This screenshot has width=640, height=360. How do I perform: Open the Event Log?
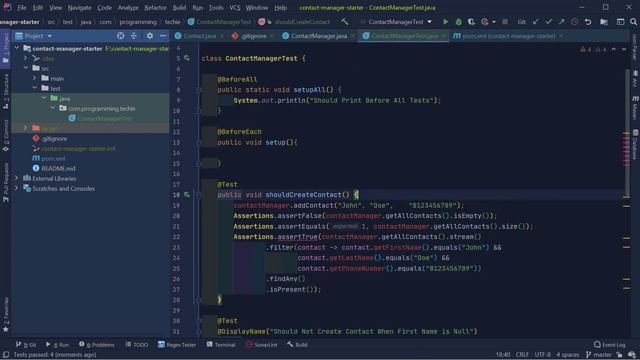coord(610,344)
